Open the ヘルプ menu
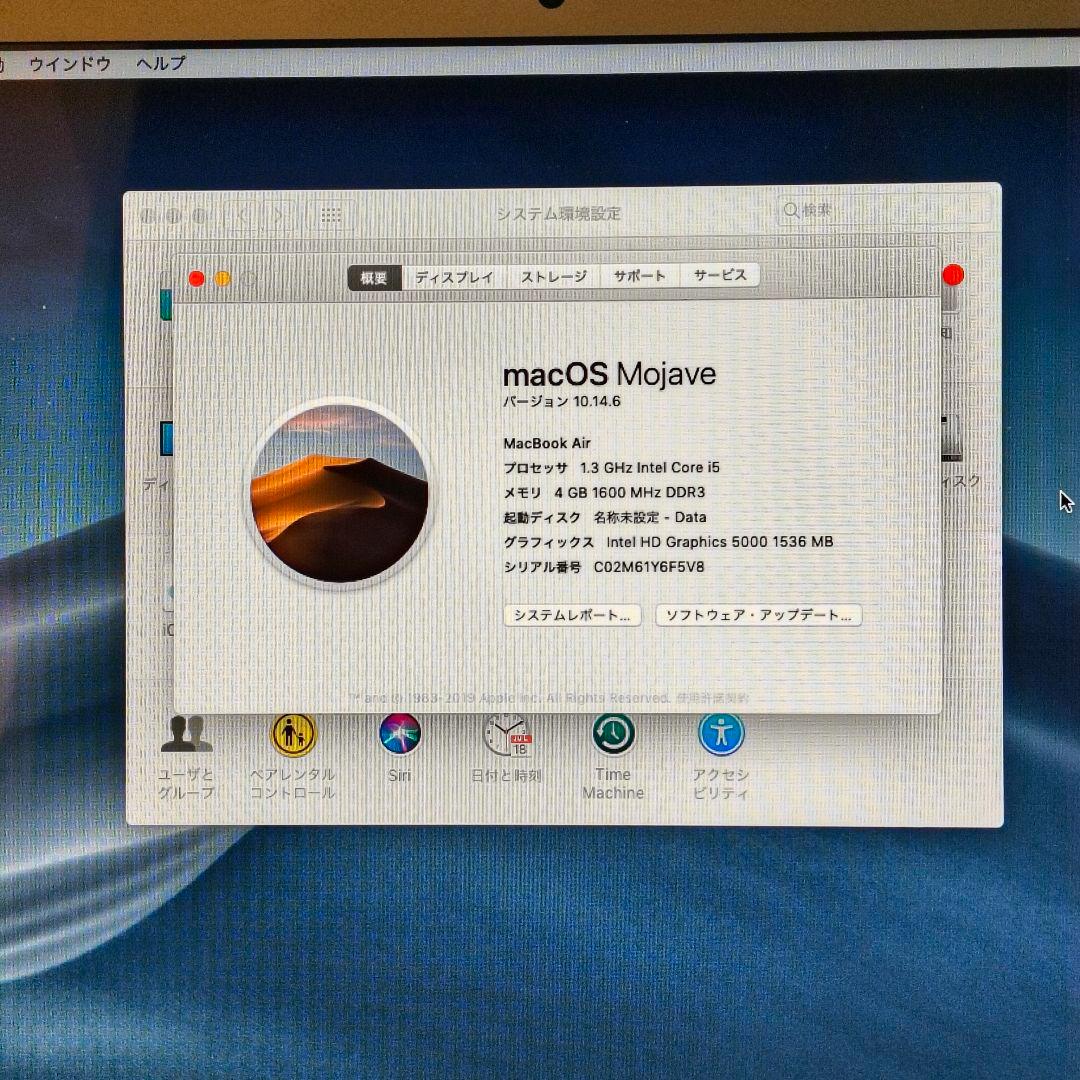Screen dimensions: 1080x1080 pyautogui.click(x=160, y=62)
